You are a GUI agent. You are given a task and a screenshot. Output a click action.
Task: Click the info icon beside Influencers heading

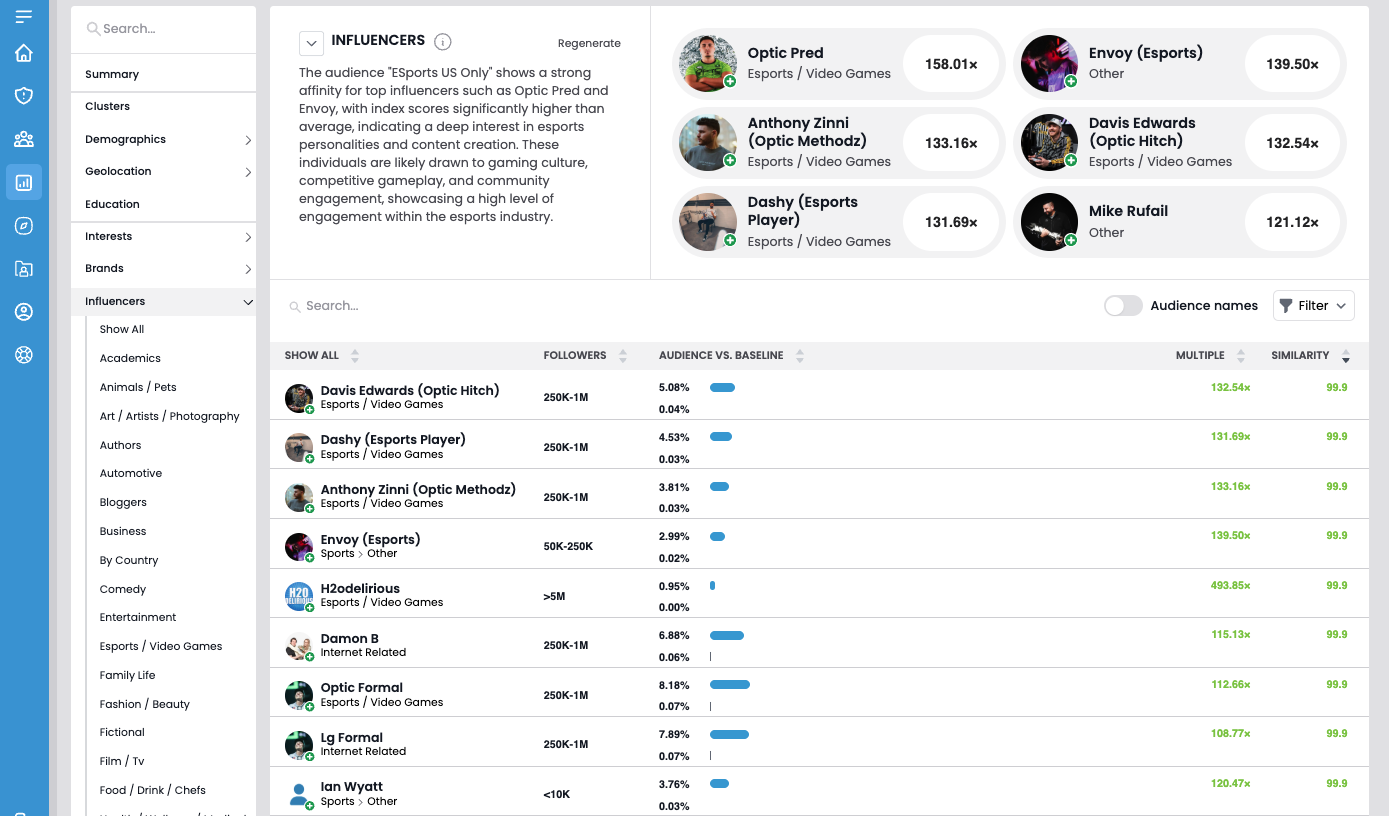[443, 42]
